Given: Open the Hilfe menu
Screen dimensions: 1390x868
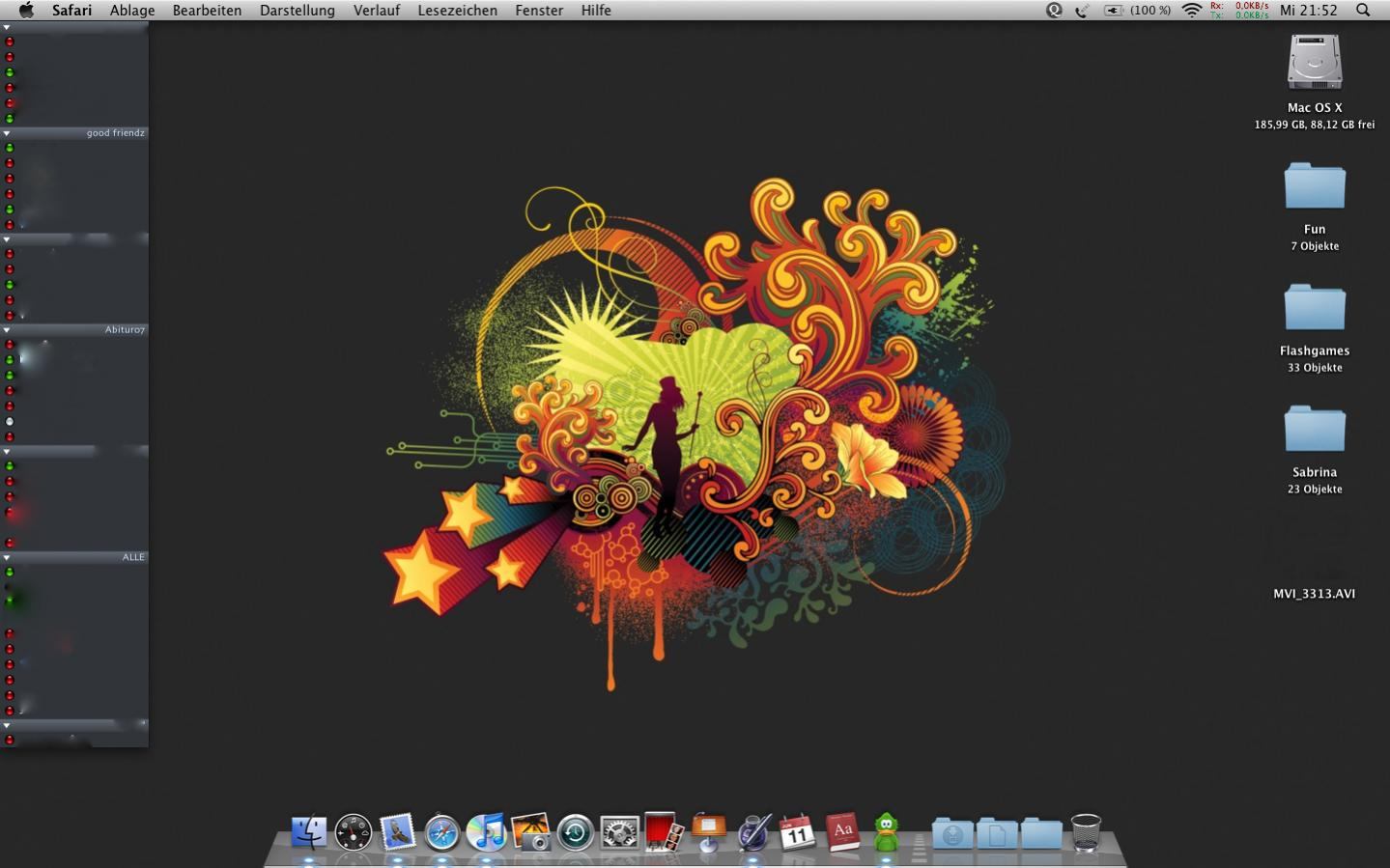Looking at the screenshot, I should (596, 10).
